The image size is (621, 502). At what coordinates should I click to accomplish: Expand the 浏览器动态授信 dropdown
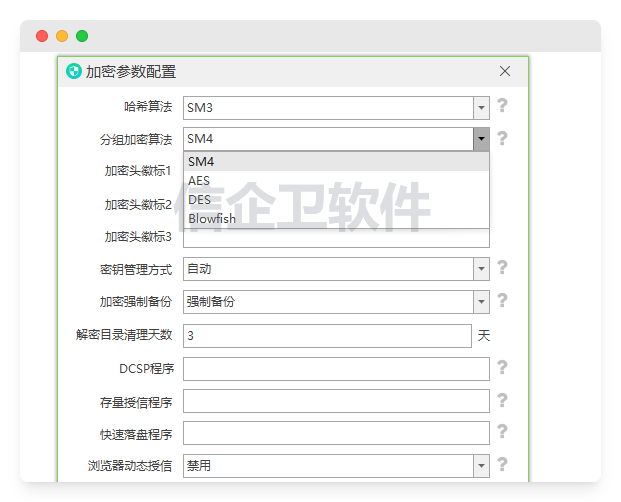(481, 465)
